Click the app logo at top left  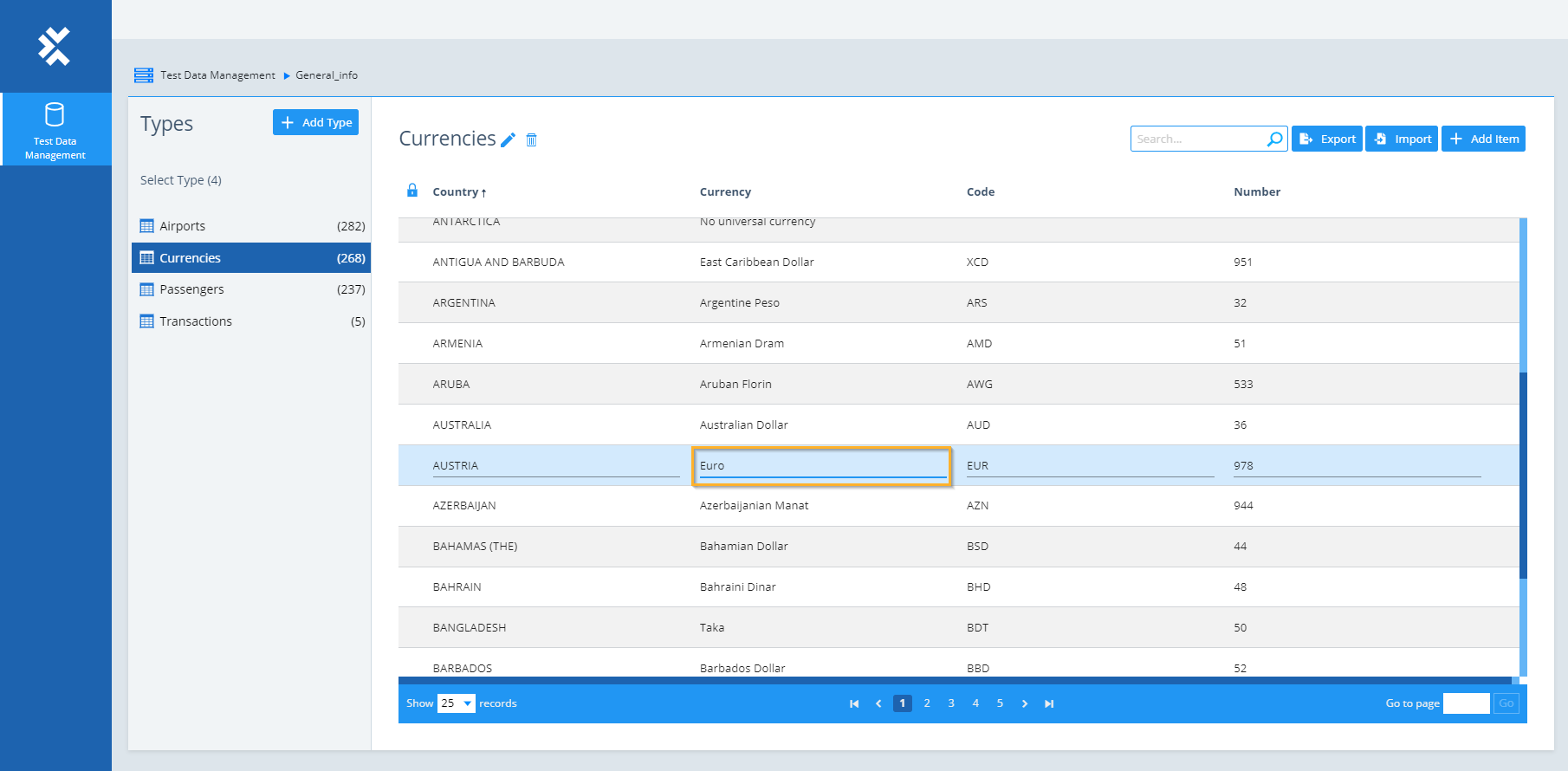[x=55, y=46]
